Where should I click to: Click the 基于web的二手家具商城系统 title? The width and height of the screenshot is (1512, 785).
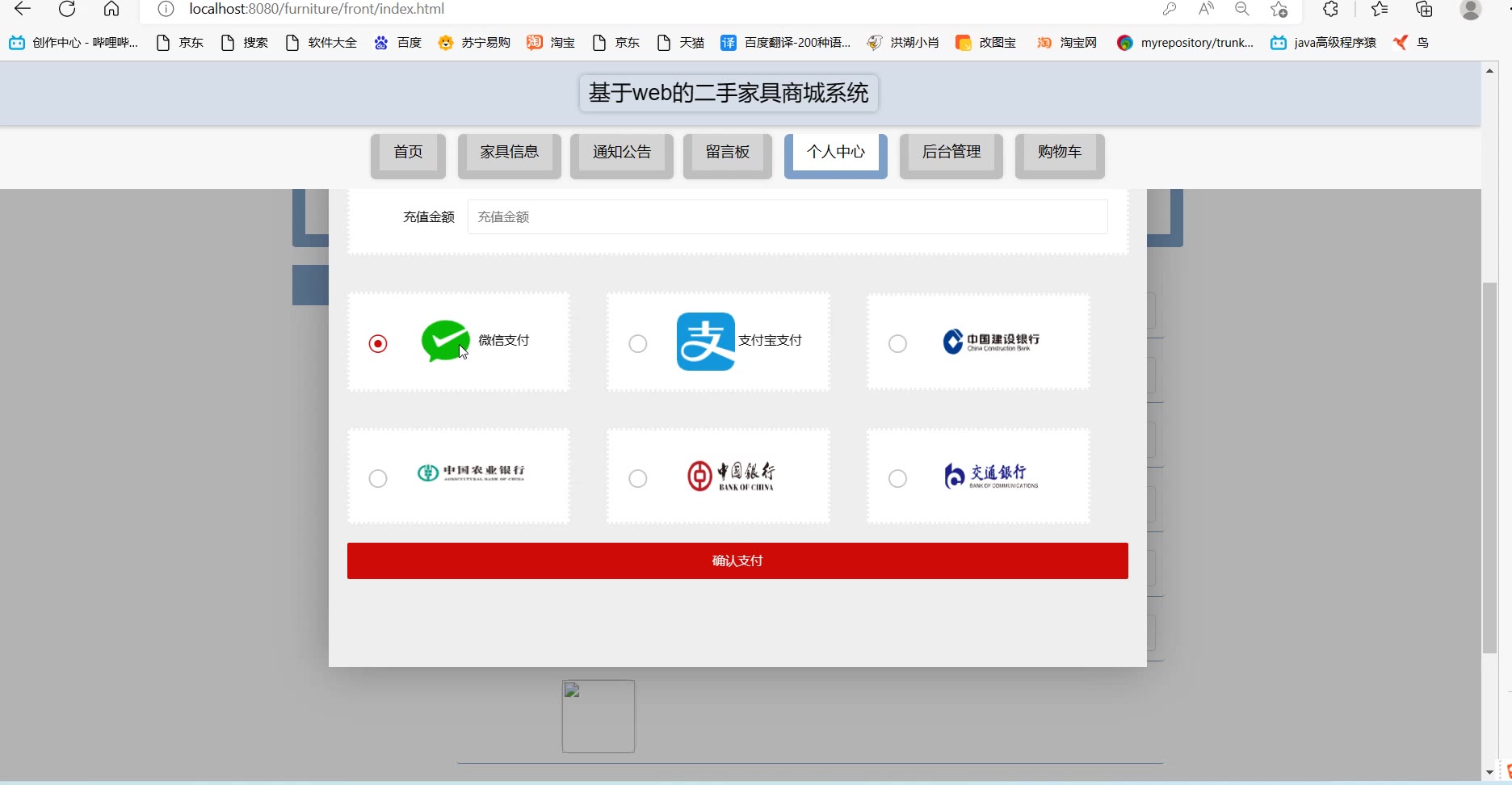729,93
